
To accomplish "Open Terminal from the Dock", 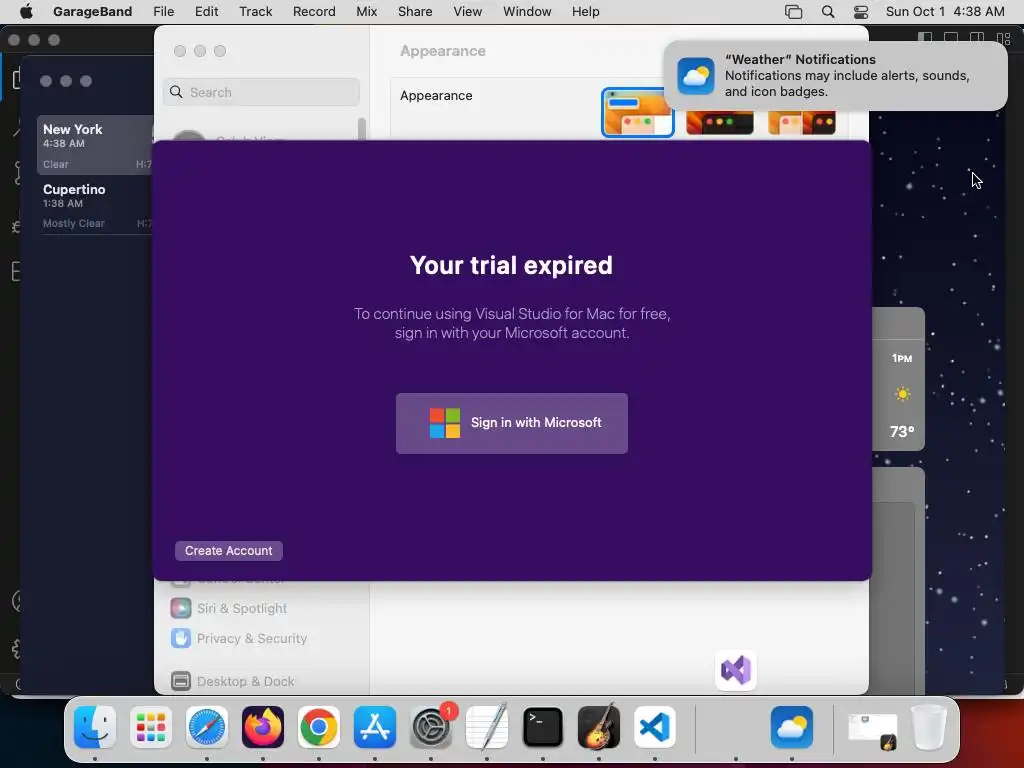I will click(x=543, y=727).
